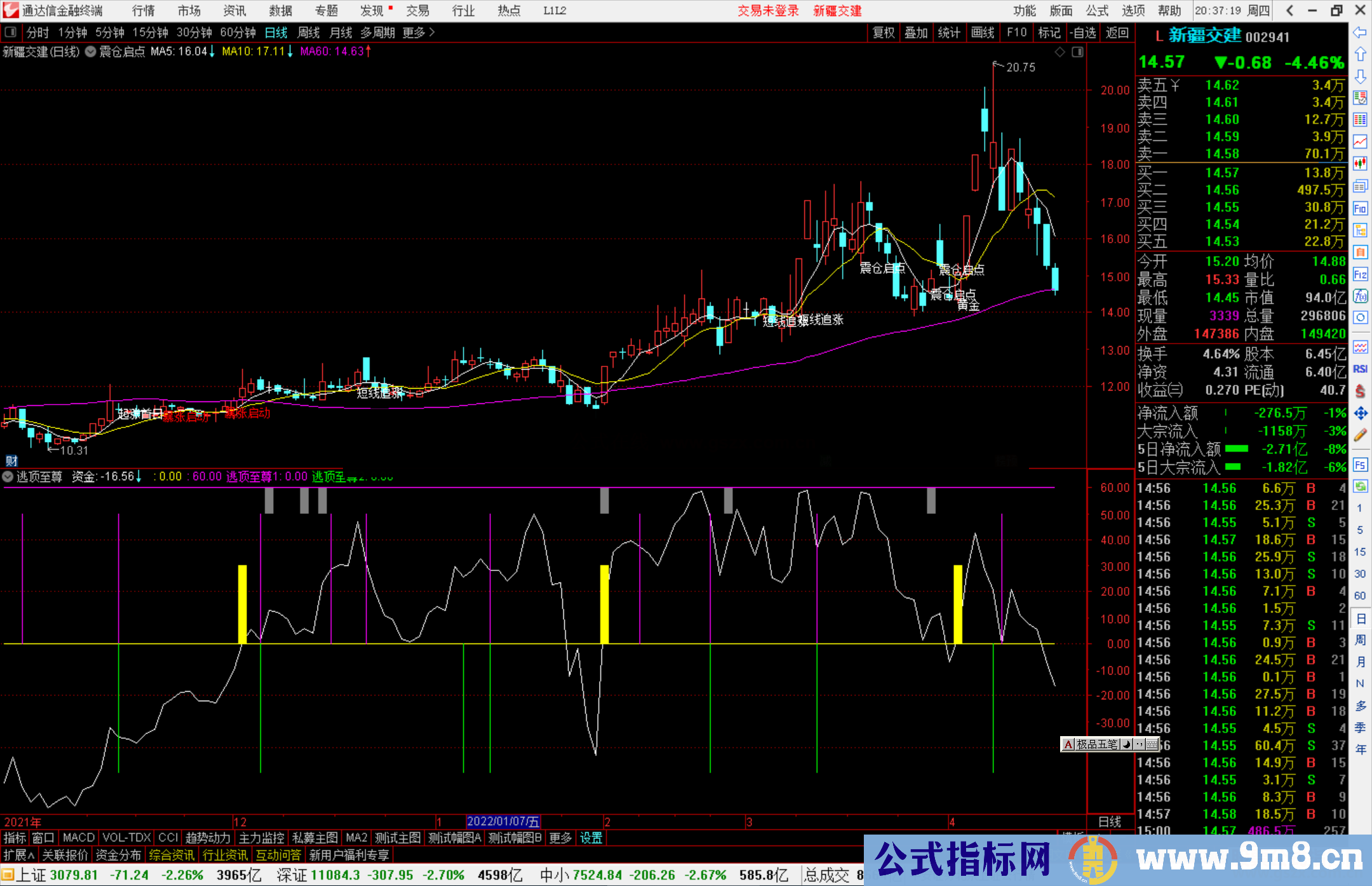Toggle the 逃顶至尊 indicator circle button
Image resolution: width=1372 pixels, height=886 pixels.
8,476
